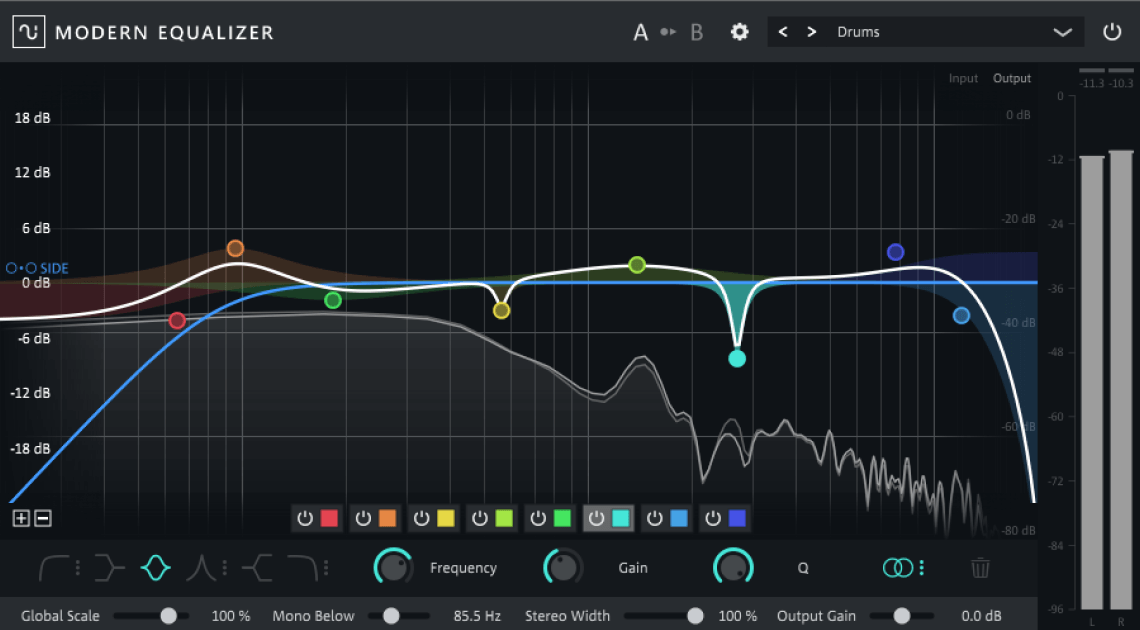Select the light blue high-cut node

coord(961,315)
